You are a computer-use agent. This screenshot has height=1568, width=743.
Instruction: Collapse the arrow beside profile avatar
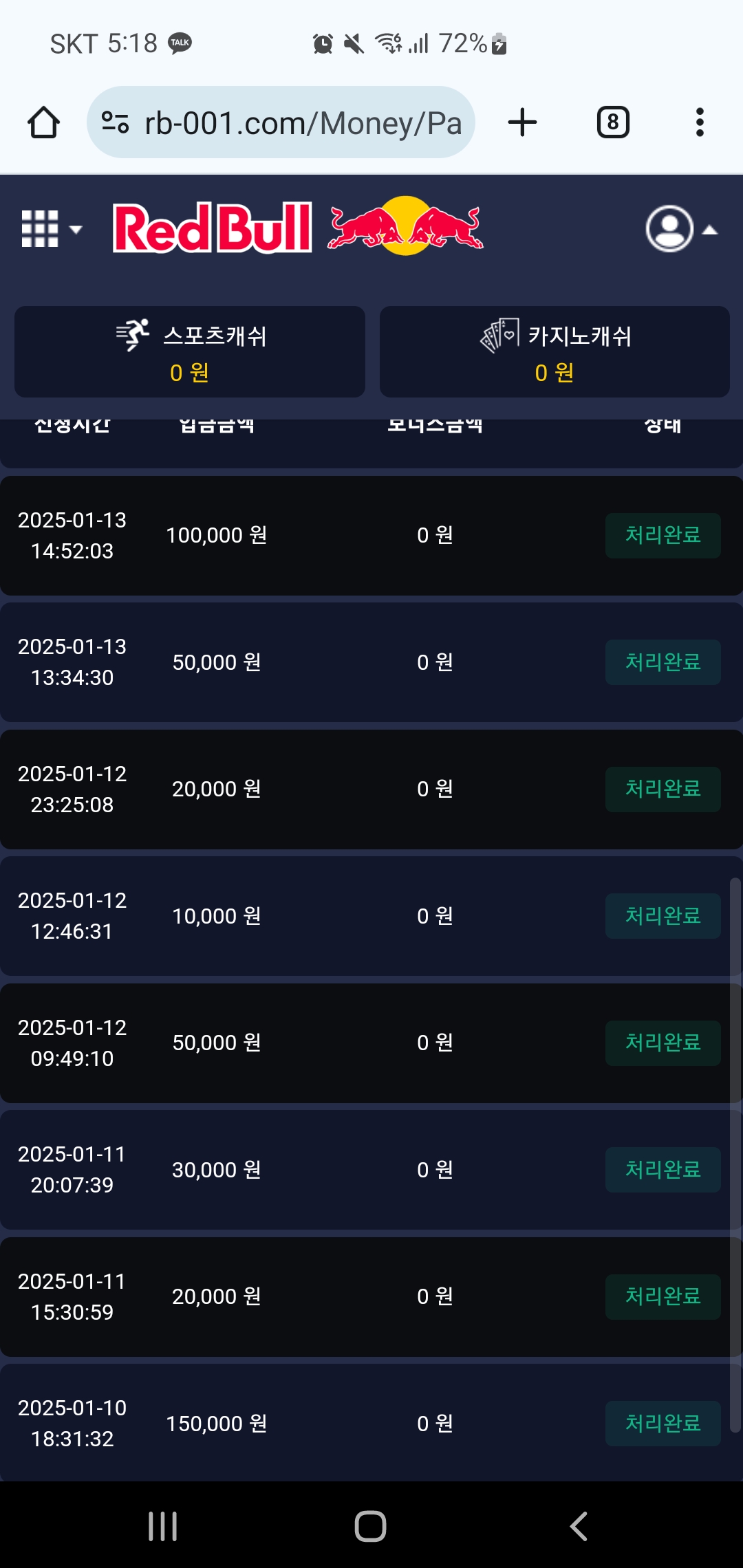(x=710, y=230)
